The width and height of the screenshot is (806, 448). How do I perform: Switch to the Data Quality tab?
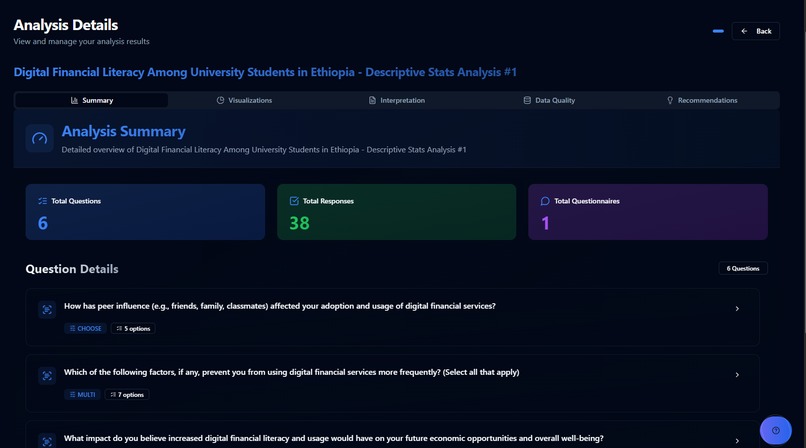(x=549, y=100)
